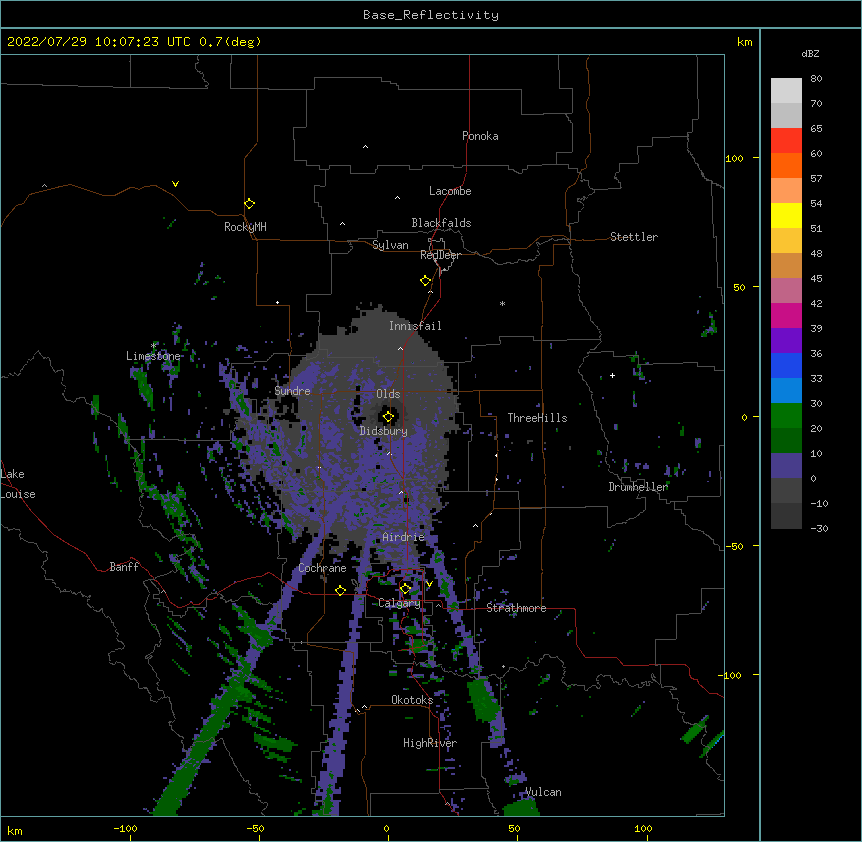
Task: Click the Ponoka city label
Action: pyautogui.click(x=480, y=136)
